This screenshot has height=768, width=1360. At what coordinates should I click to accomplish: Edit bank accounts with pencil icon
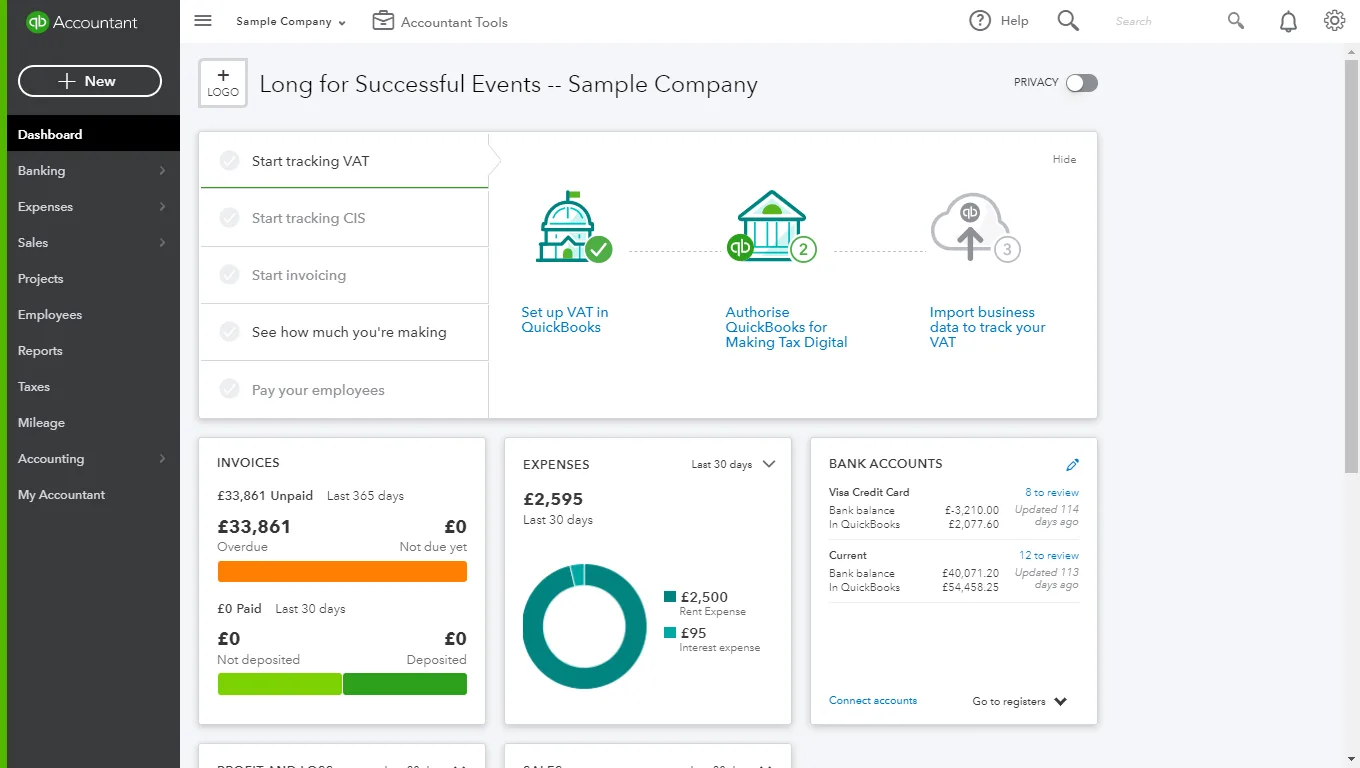(x=1073, y=464)
